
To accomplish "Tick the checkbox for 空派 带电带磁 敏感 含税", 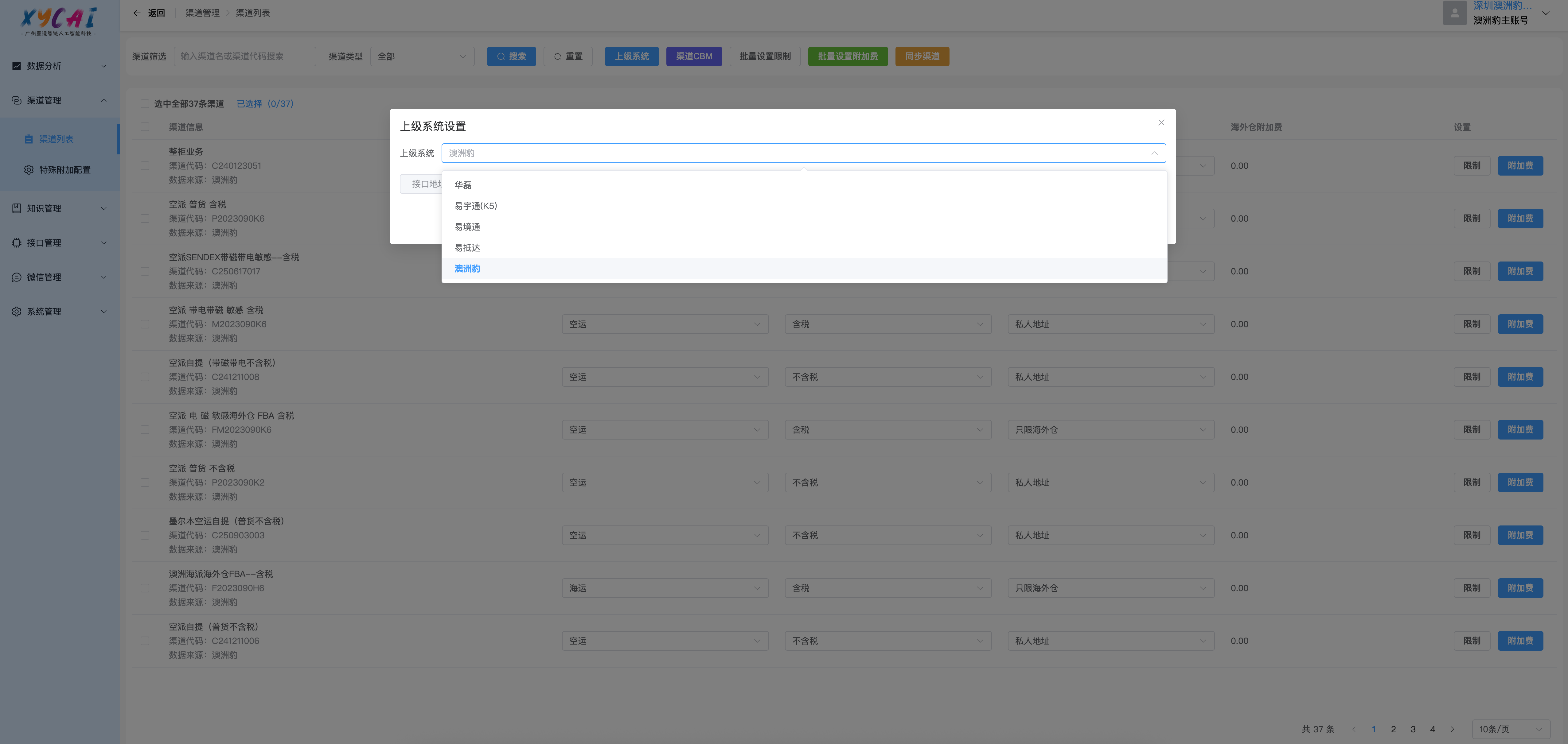I will (x=145, y=324).
